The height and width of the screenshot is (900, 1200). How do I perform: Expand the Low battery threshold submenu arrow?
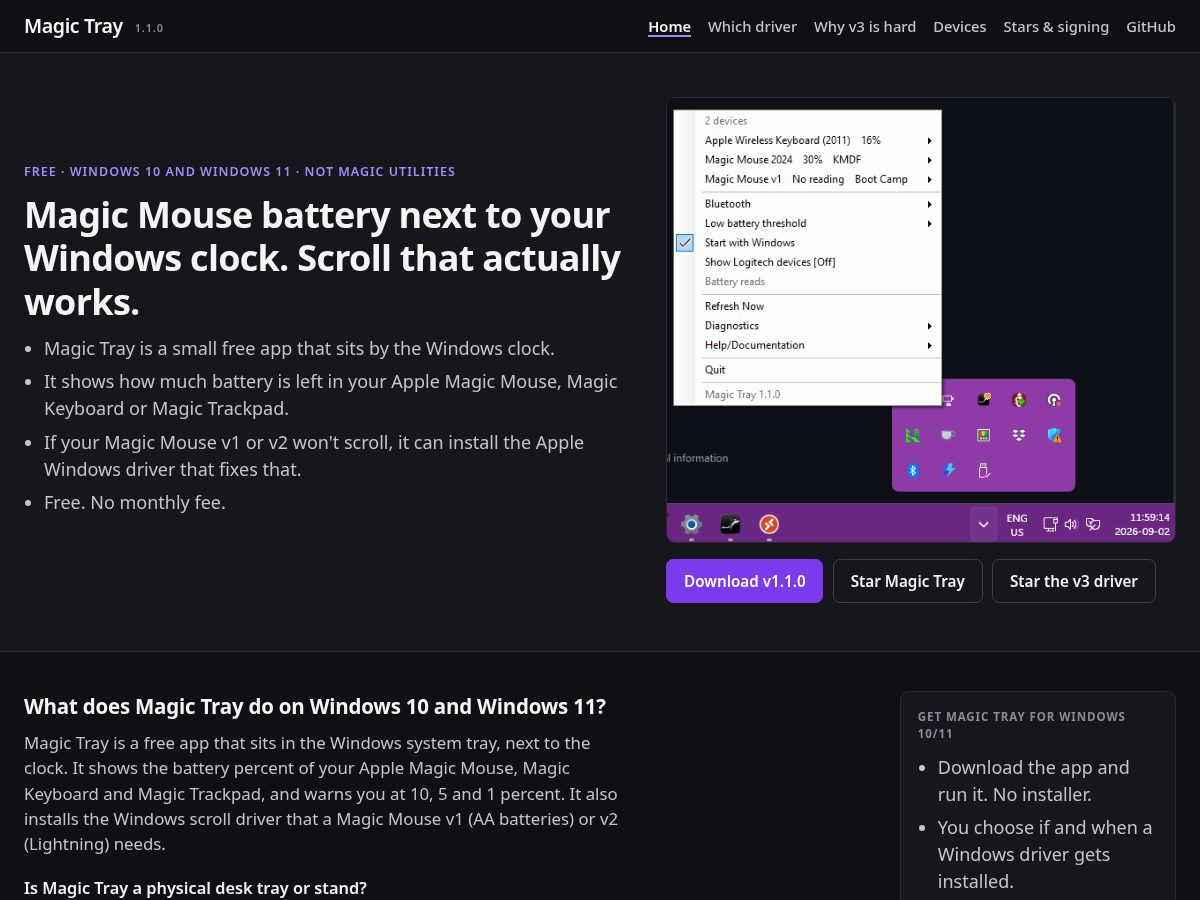tap(929, 224)
